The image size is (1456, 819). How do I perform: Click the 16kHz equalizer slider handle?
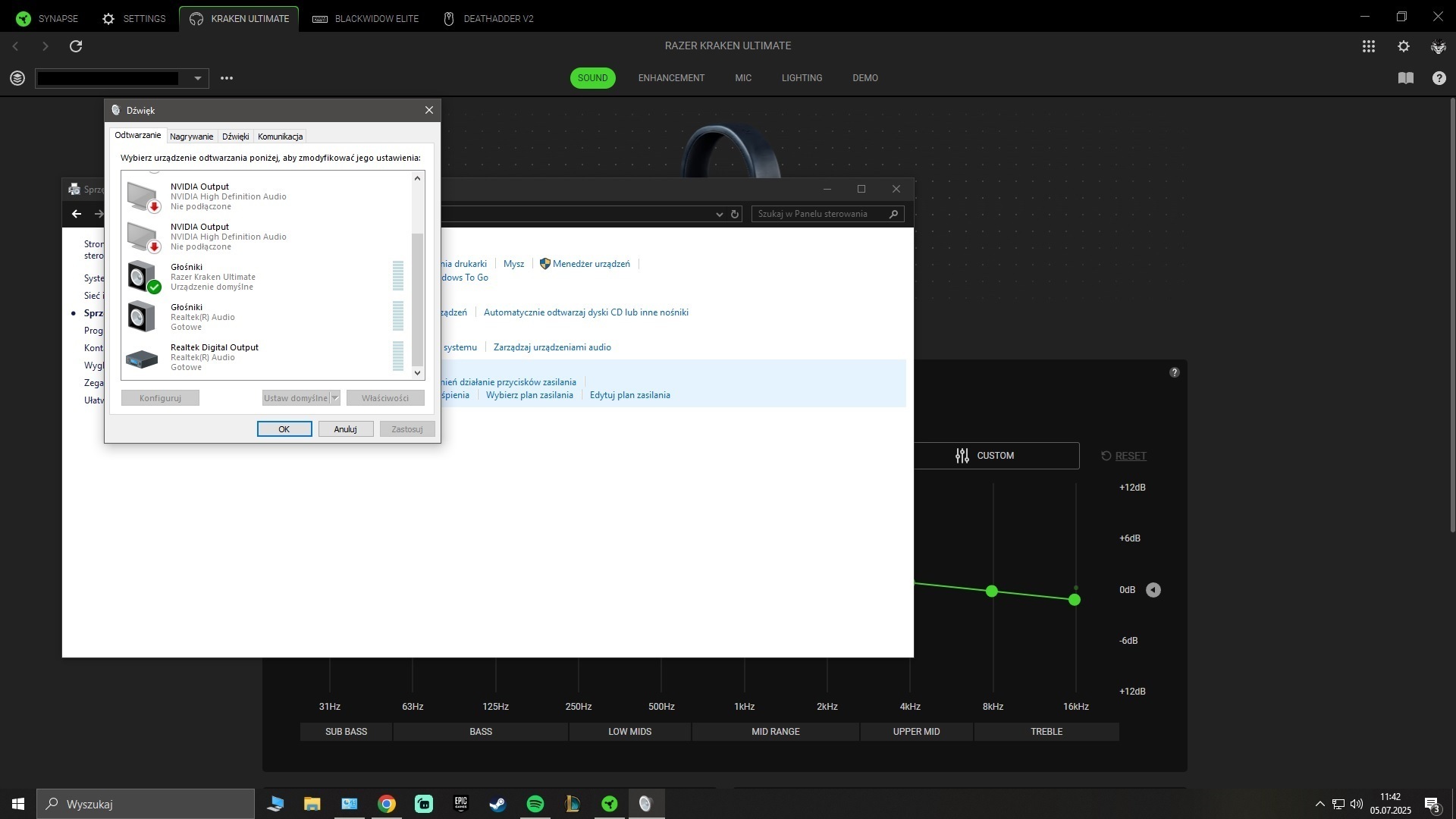(x=1075, y=600)
